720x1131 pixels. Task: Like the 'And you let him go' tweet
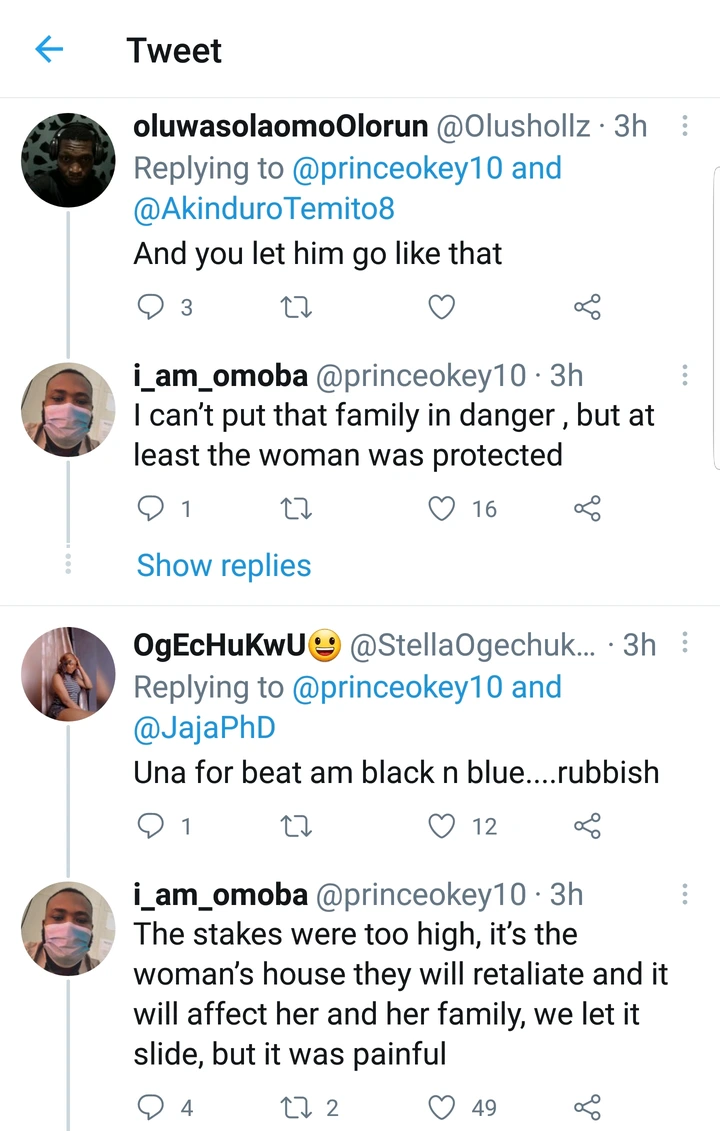(x=442, y=308)
